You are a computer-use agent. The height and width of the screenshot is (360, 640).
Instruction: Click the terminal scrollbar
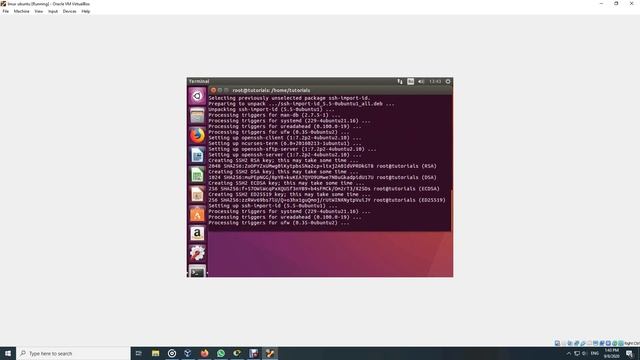click(x=451, y=210)
